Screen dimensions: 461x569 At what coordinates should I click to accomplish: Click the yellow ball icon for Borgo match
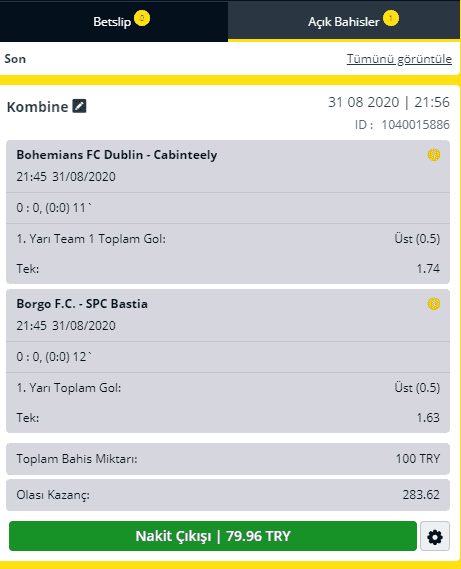(434, 303)
